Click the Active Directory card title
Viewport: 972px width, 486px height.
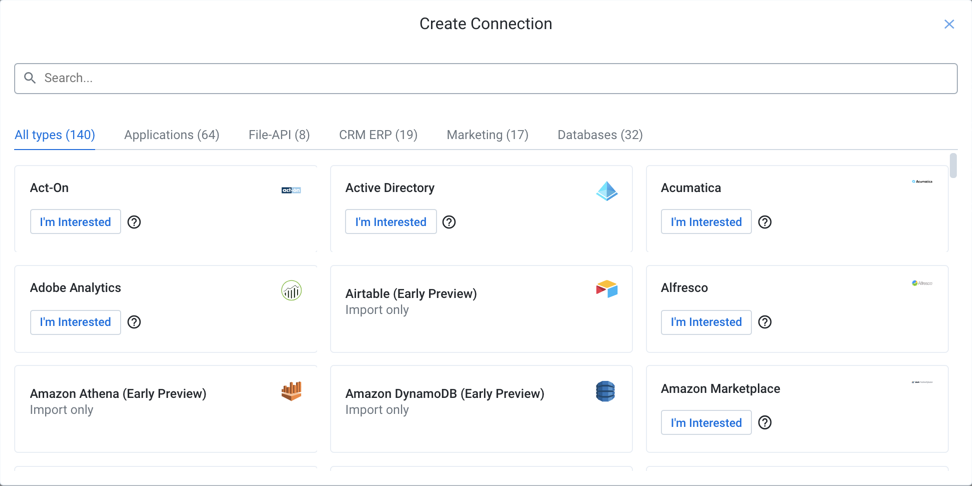pos(390,187)
